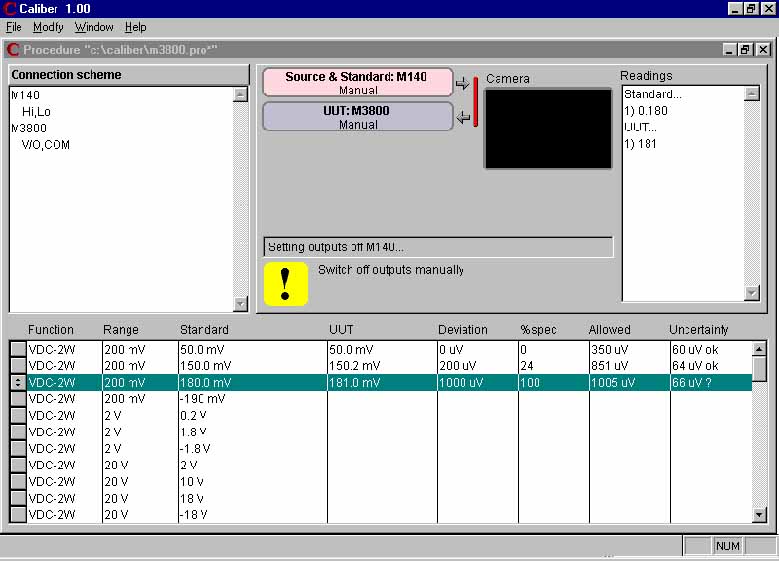Click the left arrow beside UUT M3800

463,117
